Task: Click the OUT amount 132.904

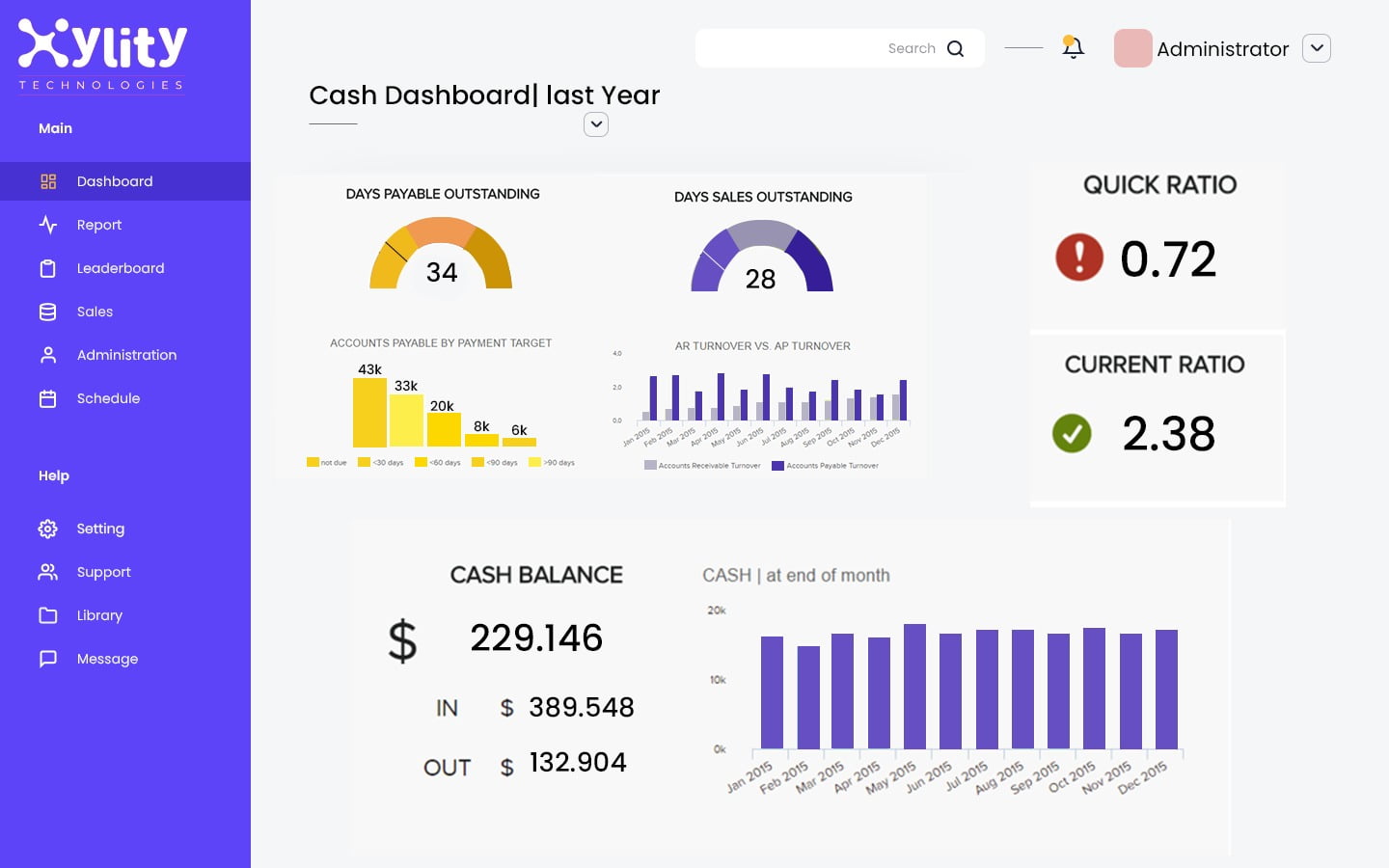Action: [578, 762]
